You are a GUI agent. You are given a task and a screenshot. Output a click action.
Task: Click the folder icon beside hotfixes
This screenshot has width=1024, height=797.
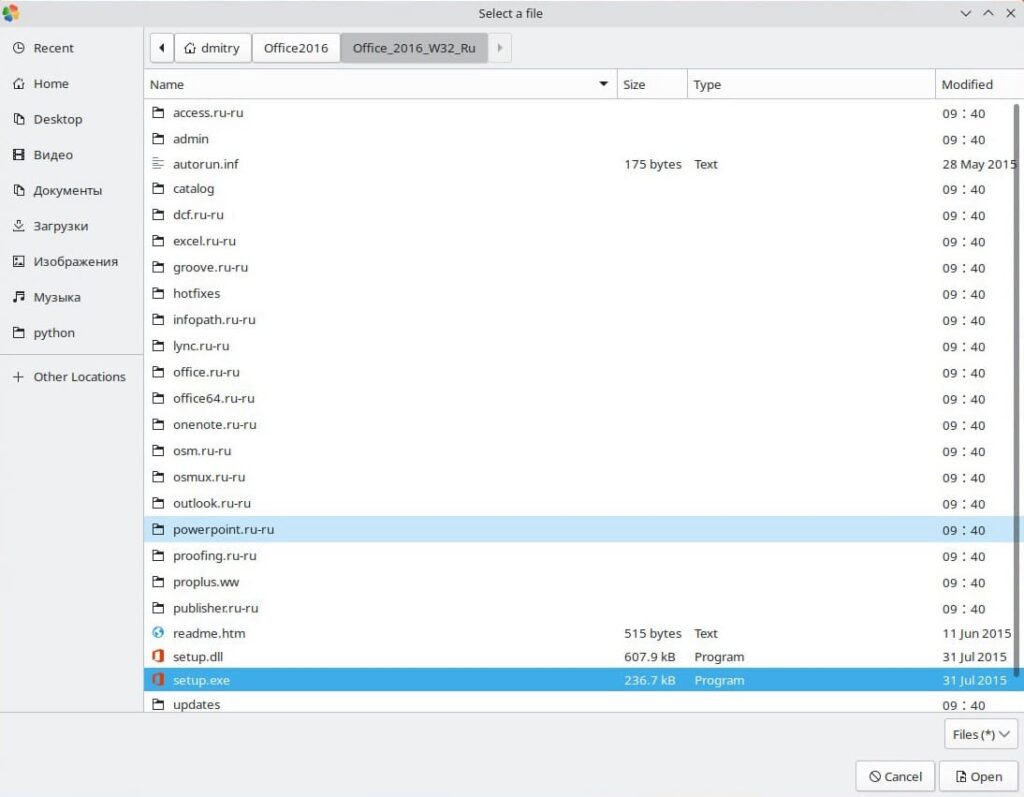(x=157, y=294)
